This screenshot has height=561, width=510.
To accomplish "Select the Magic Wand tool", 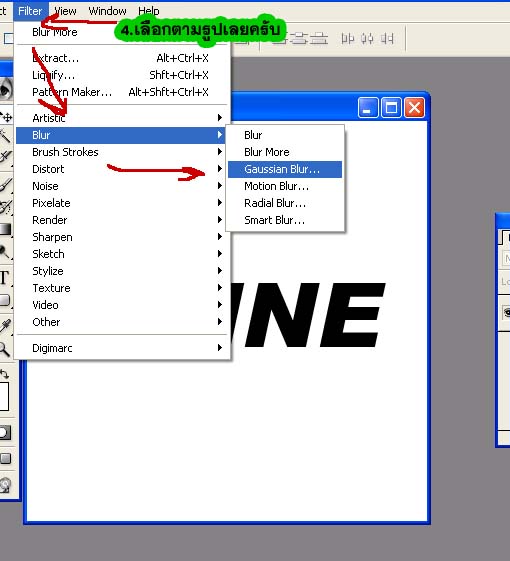I will (x=5, y=136).
